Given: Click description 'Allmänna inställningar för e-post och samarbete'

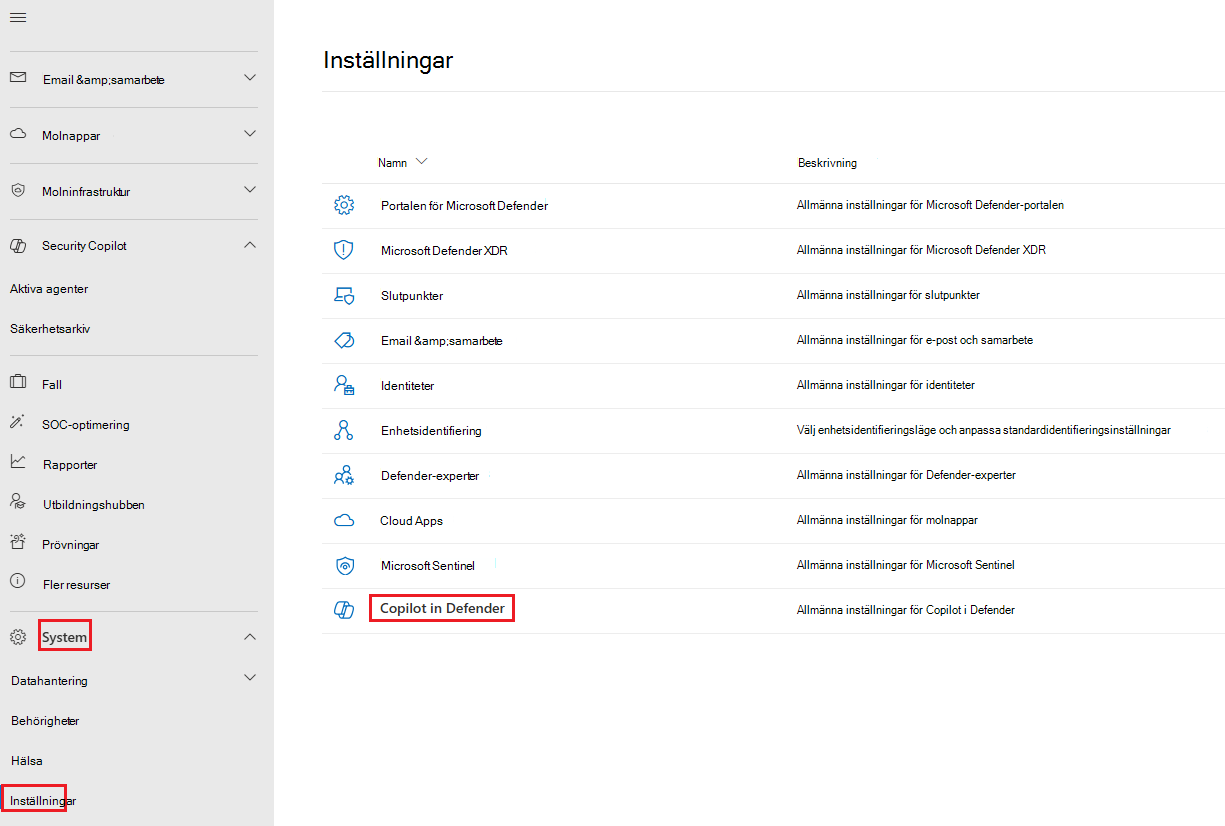Looking at the screenshot, I should [915, 340].
